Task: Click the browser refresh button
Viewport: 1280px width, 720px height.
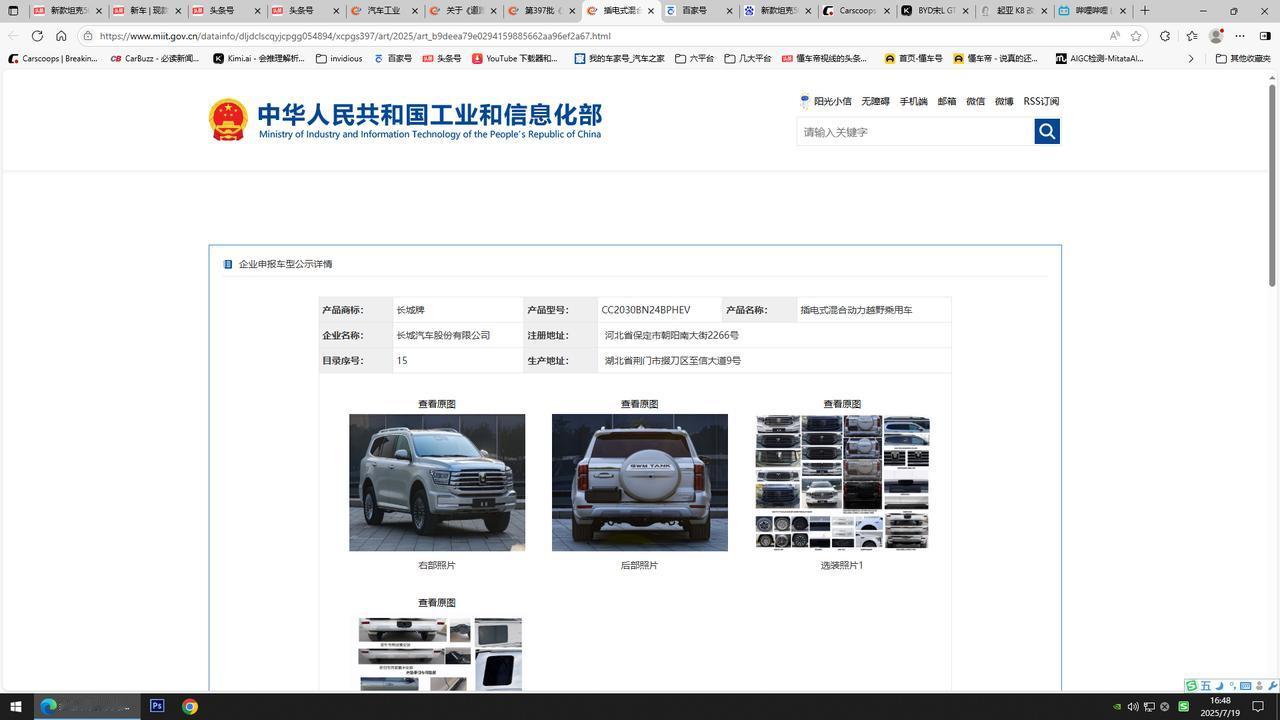Action: click(x=37, y=35)
